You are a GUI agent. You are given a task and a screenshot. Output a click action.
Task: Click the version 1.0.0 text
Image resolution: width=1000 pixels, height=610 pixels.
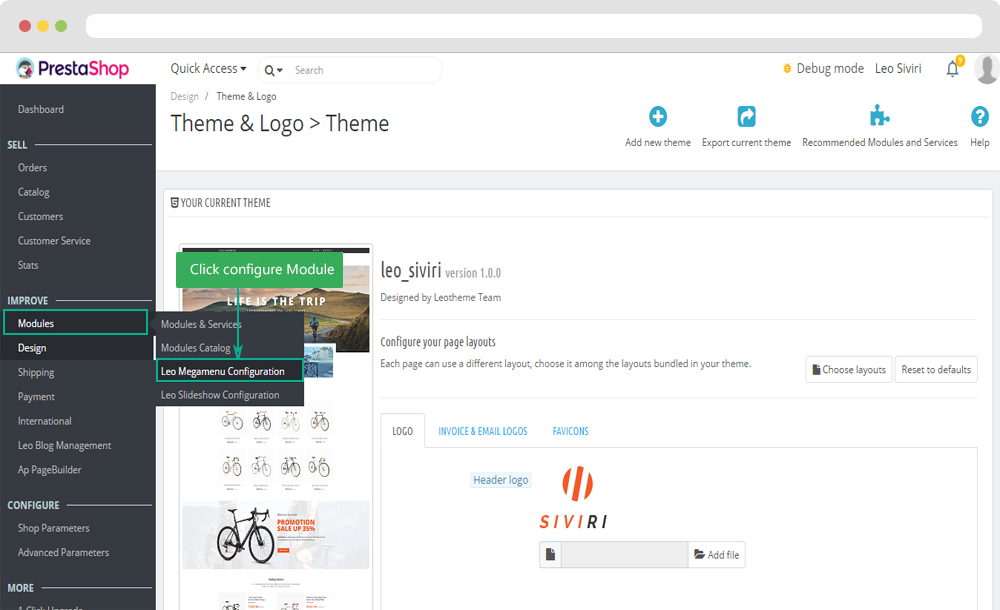[473, 273]
